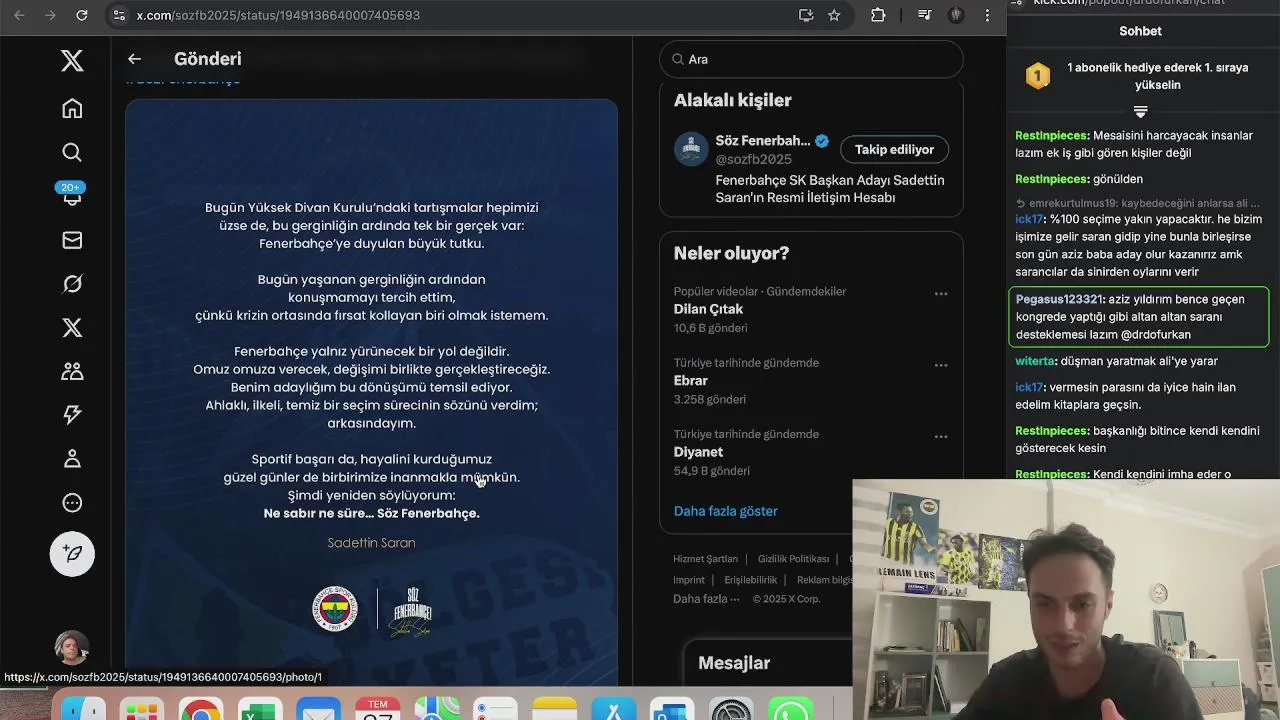Image resolution: width=1280 pixels, height=720 pixels.
Task: Open Söz Fenerbahçe profile avatar
Action: point(691,149)
